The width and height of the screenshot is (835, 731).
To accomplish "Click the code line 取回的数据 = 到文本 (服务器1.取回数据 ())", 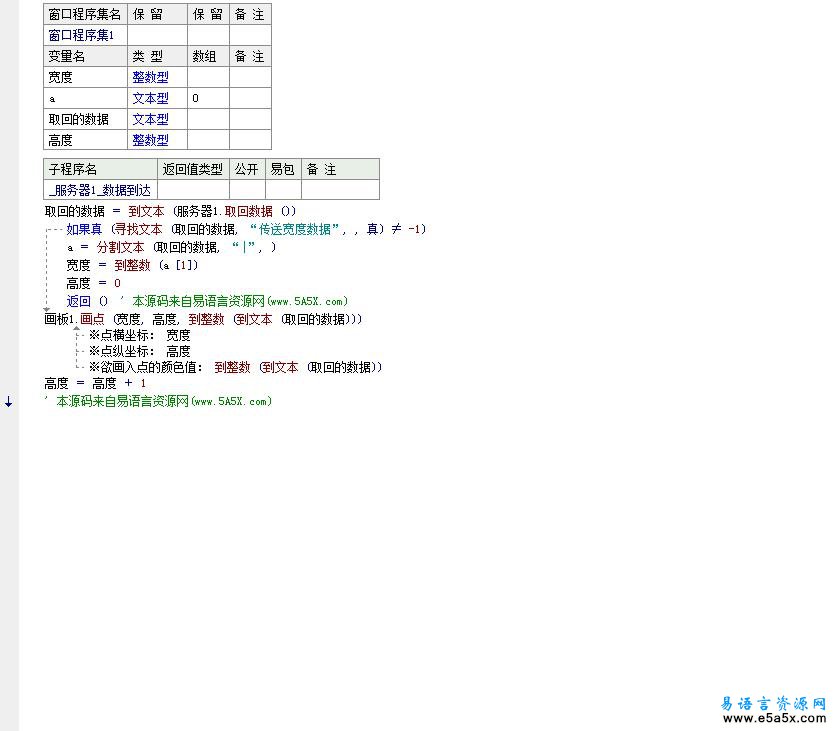I will click(170, 211).
